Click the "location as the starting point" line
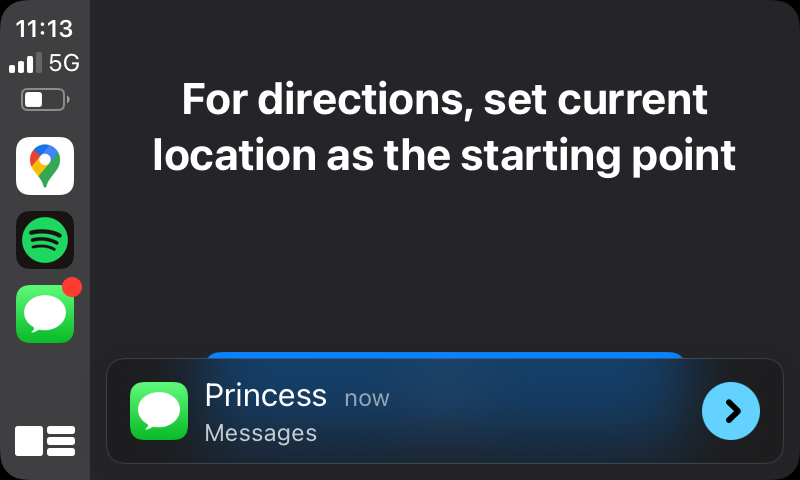 point(444,155)
